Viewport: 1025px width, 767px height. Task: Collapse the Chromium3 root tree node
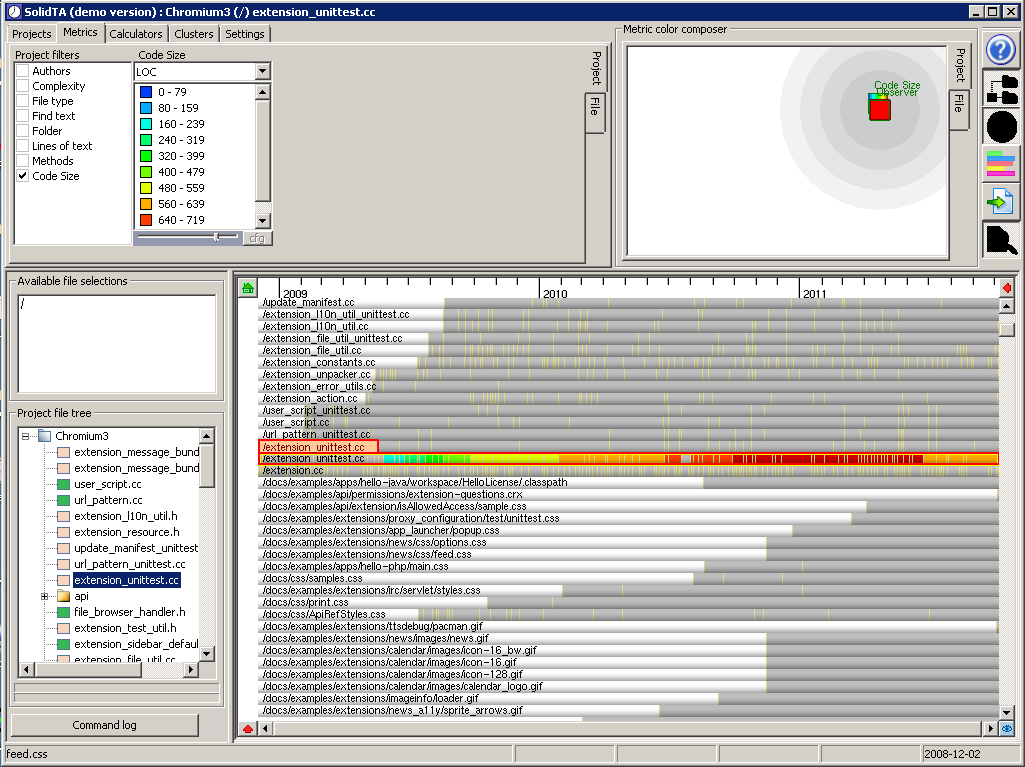tap(27, 437)
